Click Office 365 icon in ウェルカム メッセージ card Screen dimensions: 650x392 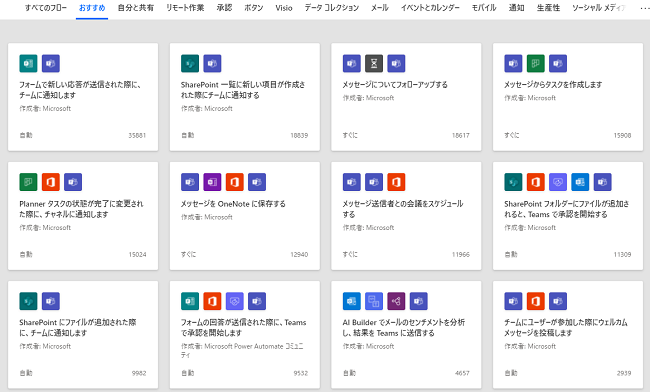[536, 301]
